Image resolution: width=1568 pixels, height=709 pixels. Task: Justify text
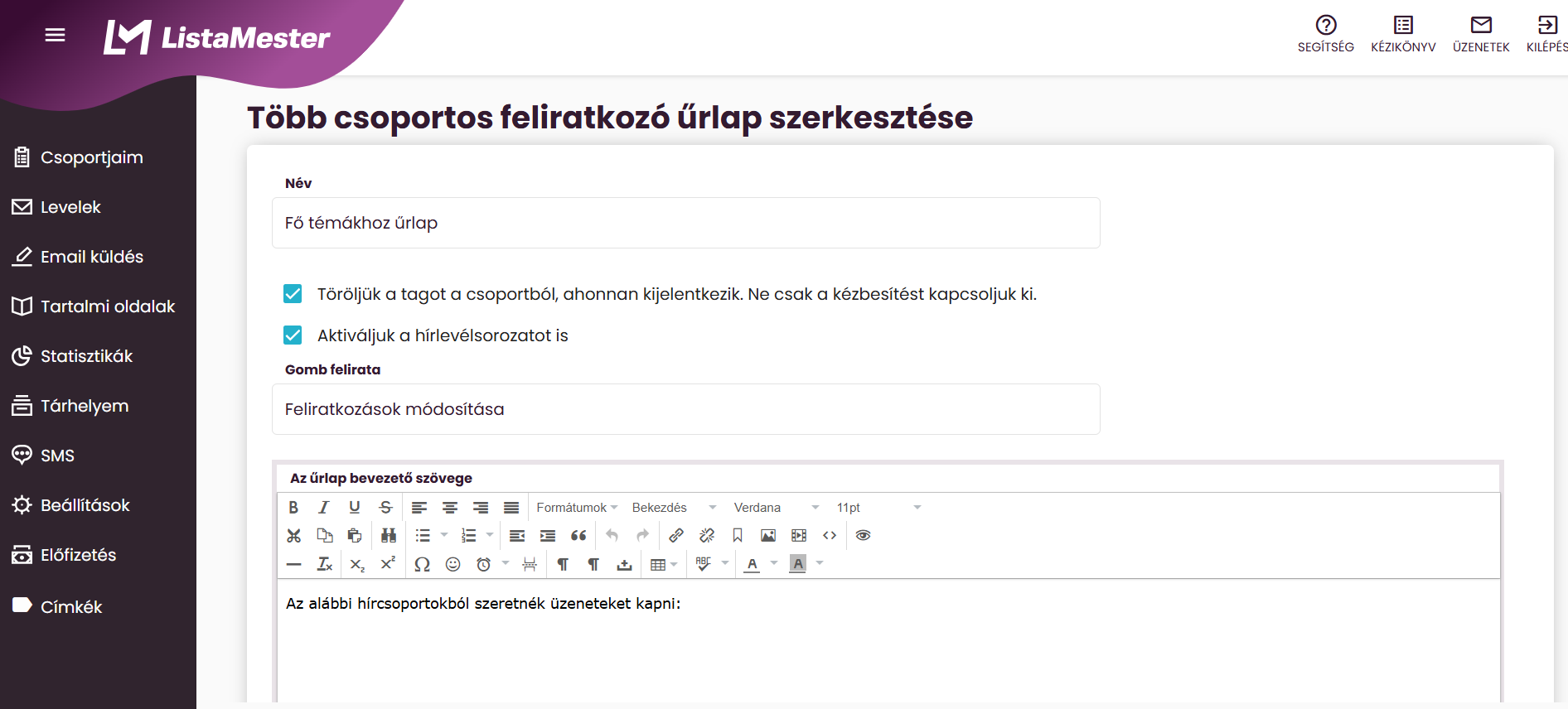(511, 508)
